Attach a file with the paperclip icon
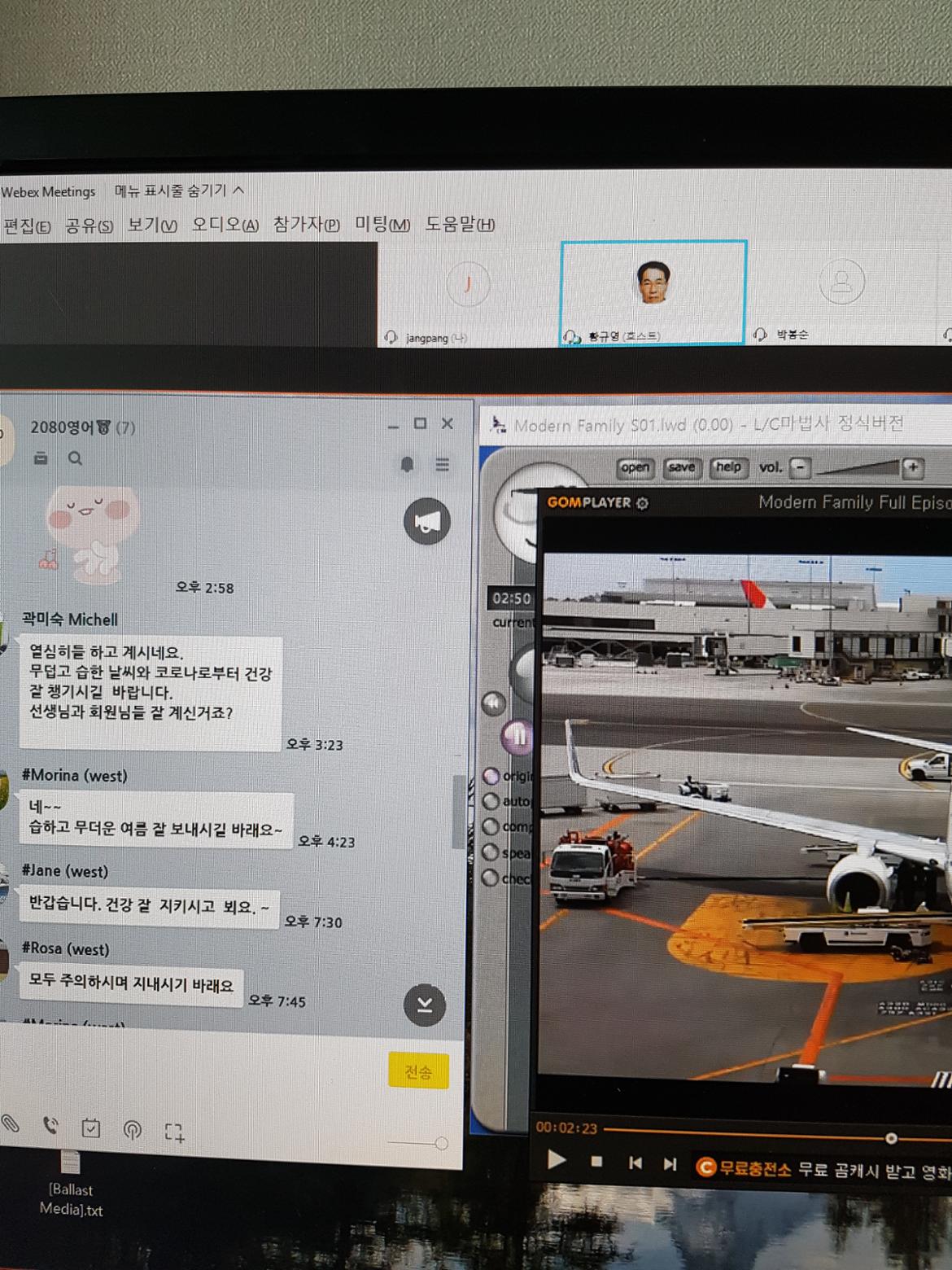 [11, 1124]
